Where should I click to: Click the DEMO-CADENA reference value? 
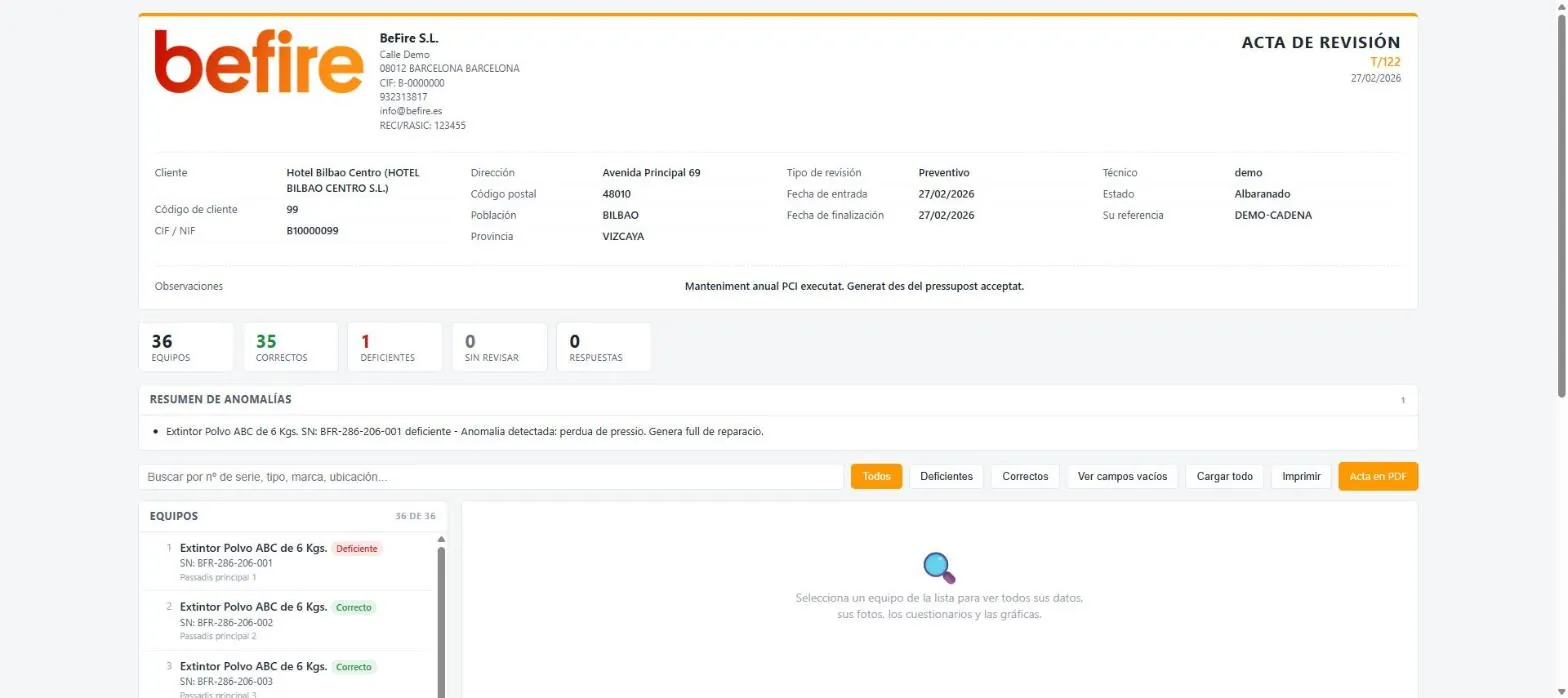[x=1273, y=215]
